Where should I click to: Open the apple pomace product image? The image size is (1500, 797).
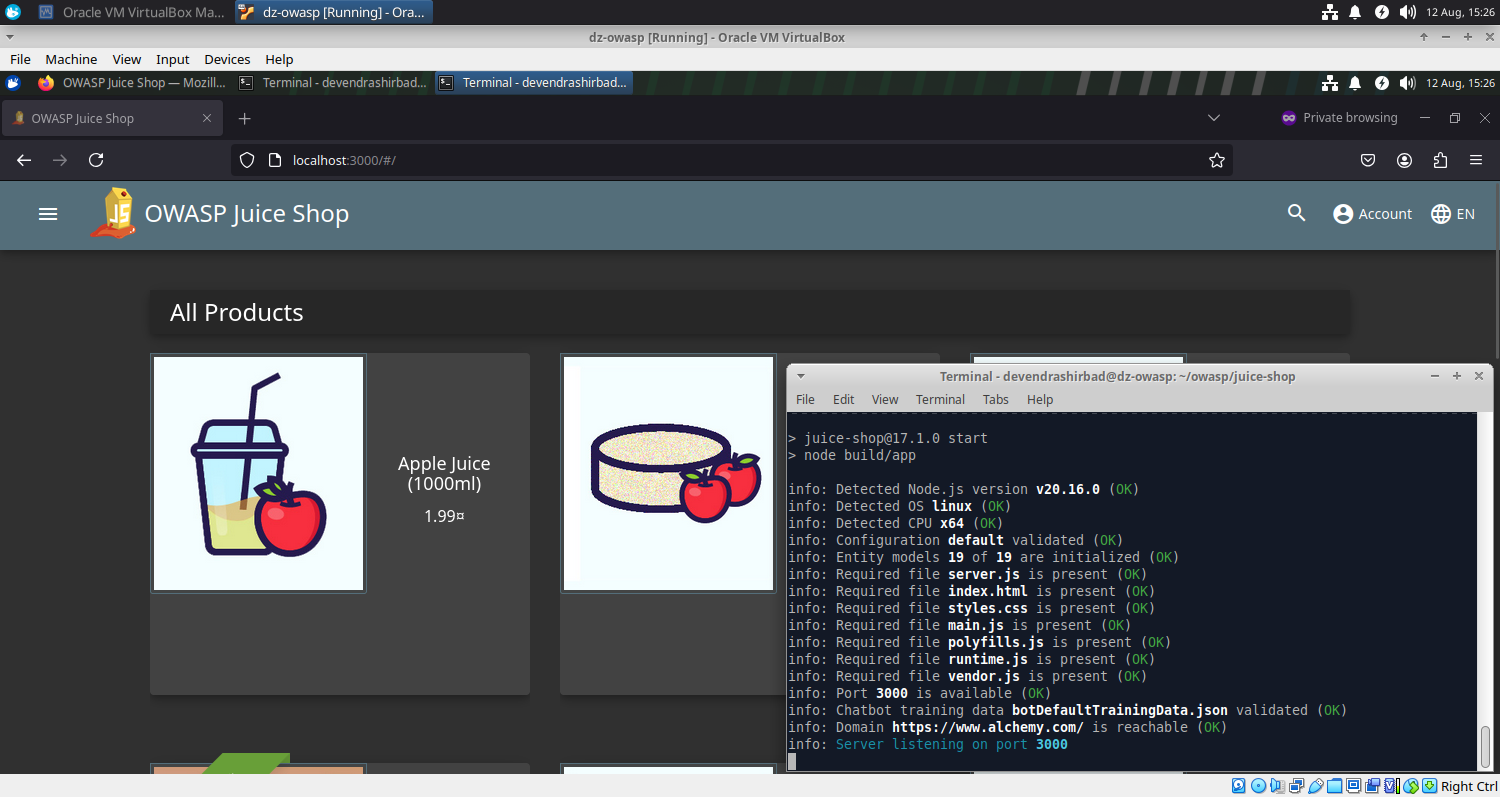[669, 473]
